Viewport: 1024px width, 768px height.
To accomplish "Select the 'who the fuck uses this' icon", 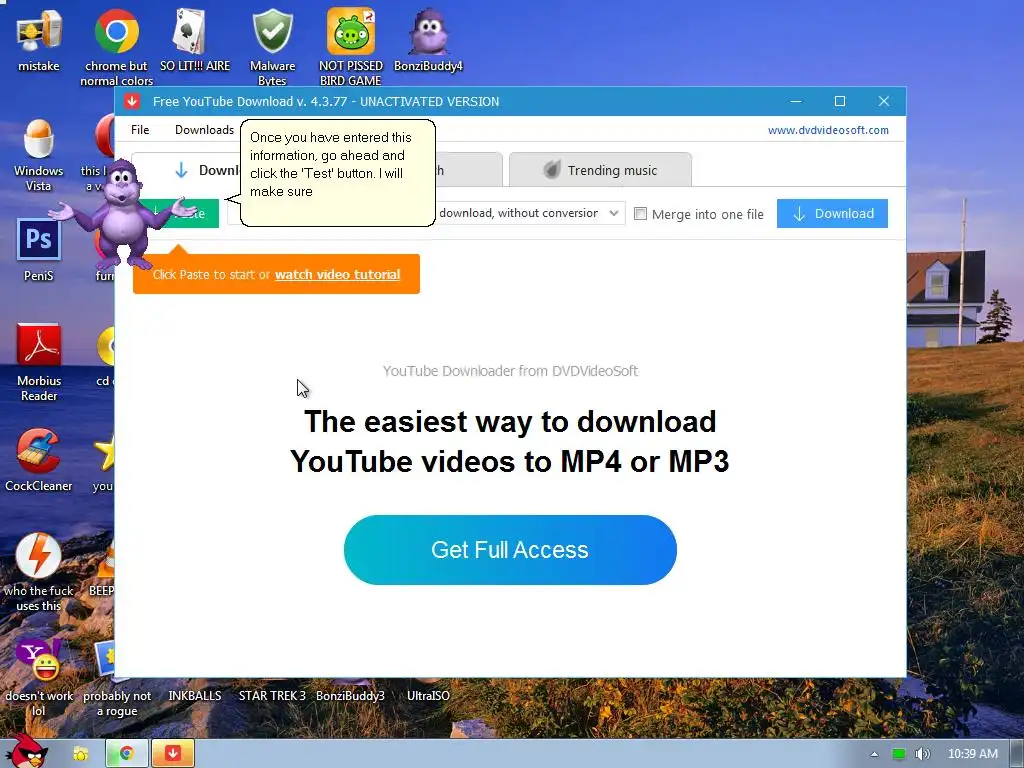I will coord(39,572).
